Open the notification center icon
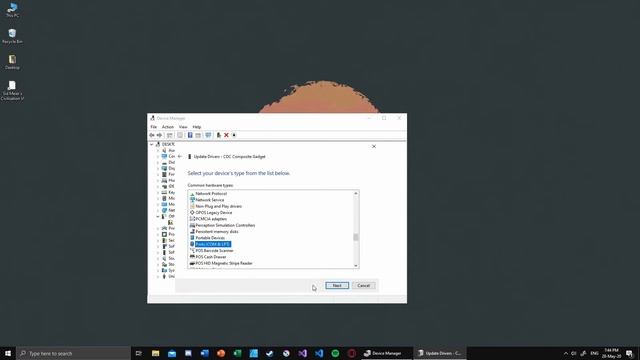 [629, 353]
